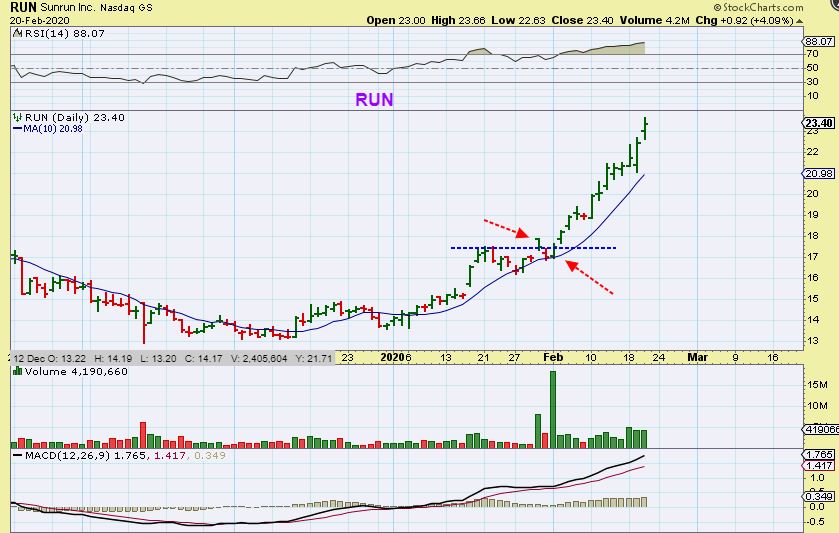Click the High 23.66 value
839x533 pixels.
458,20
